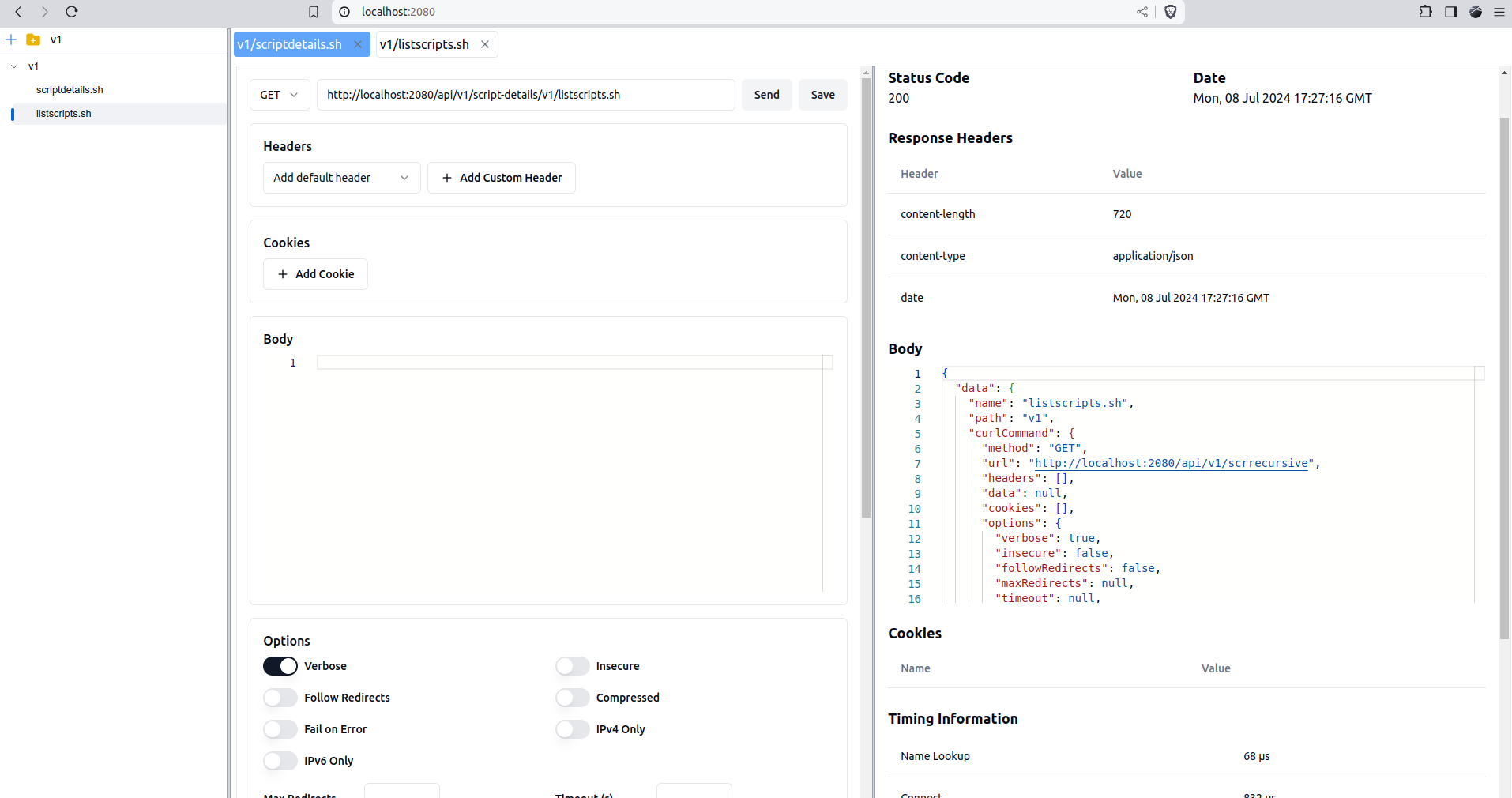This screenshot has height=798, width=1512.
Task: Click the browser back arrow
Action: pos(19,12)
